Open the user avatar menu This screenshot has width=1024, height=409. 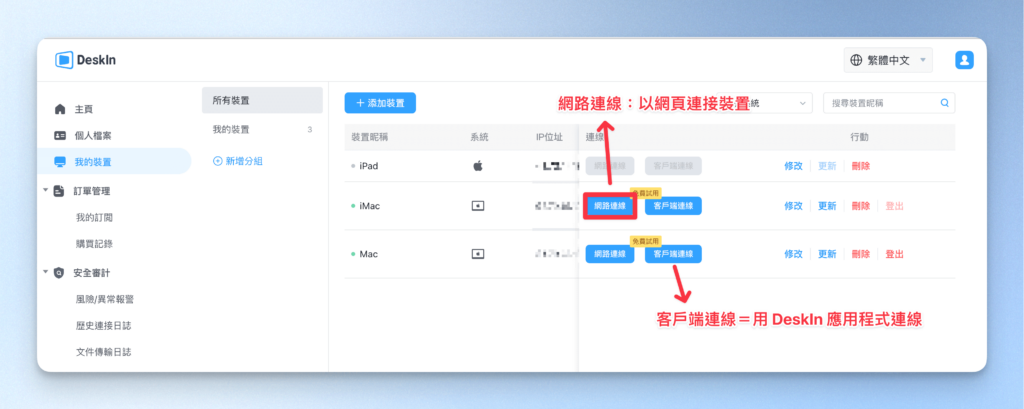965,60
